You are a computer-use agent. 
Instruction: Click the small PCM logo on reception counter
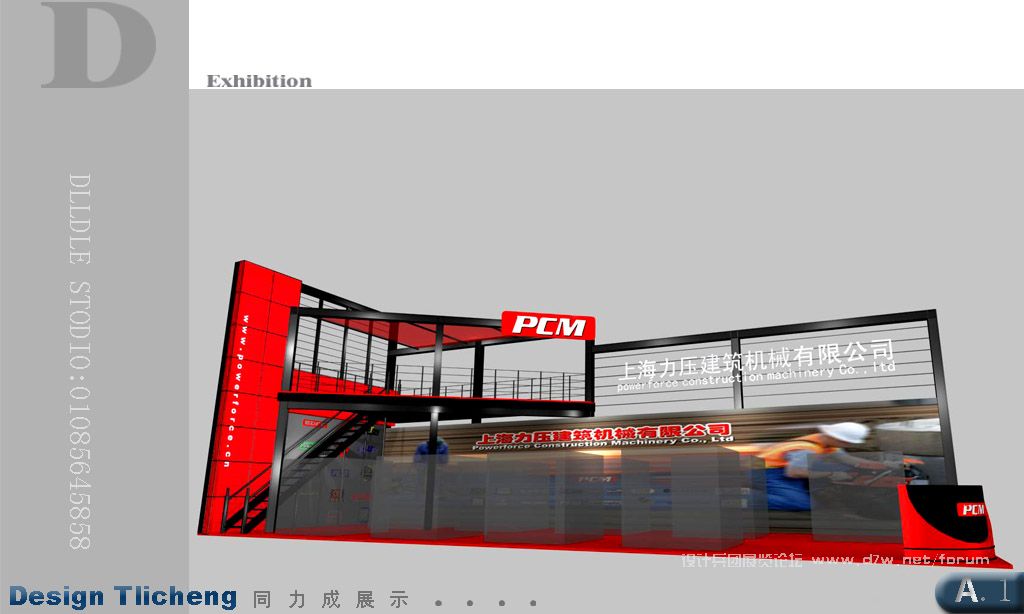[972, 509]
